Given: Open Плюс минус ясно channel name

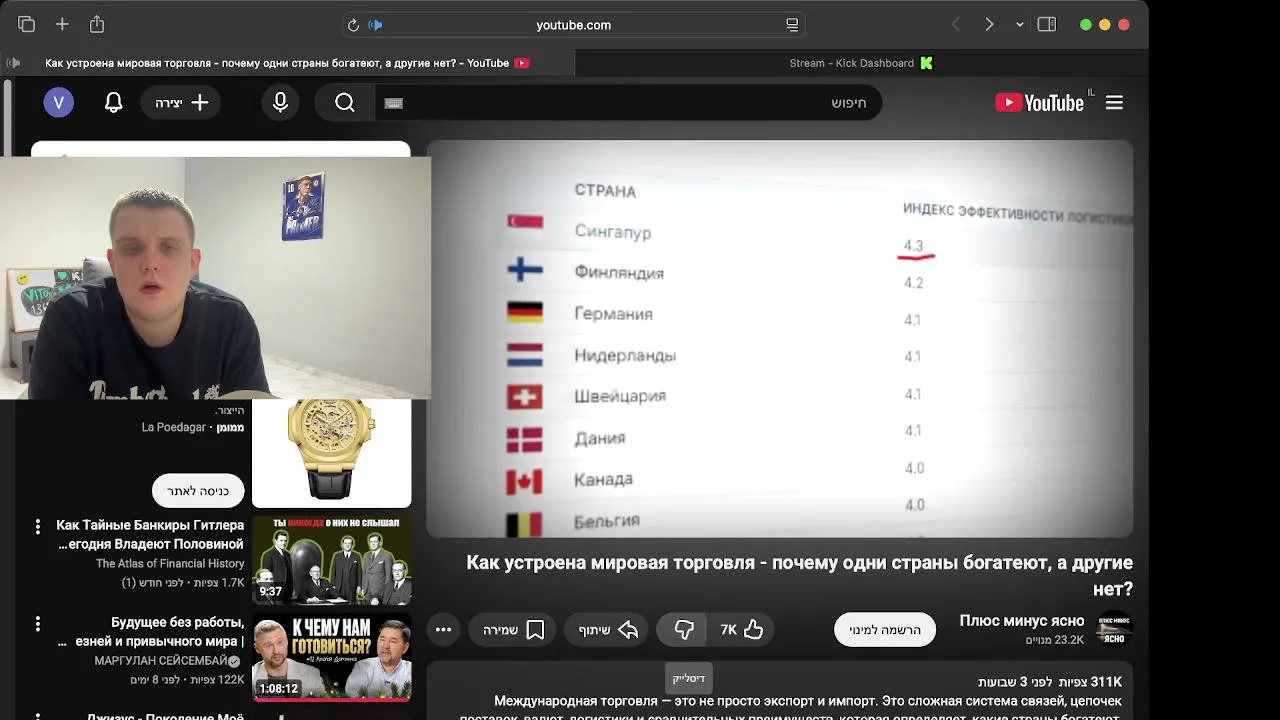Looking at the screenshot, I should point(1021,621).
